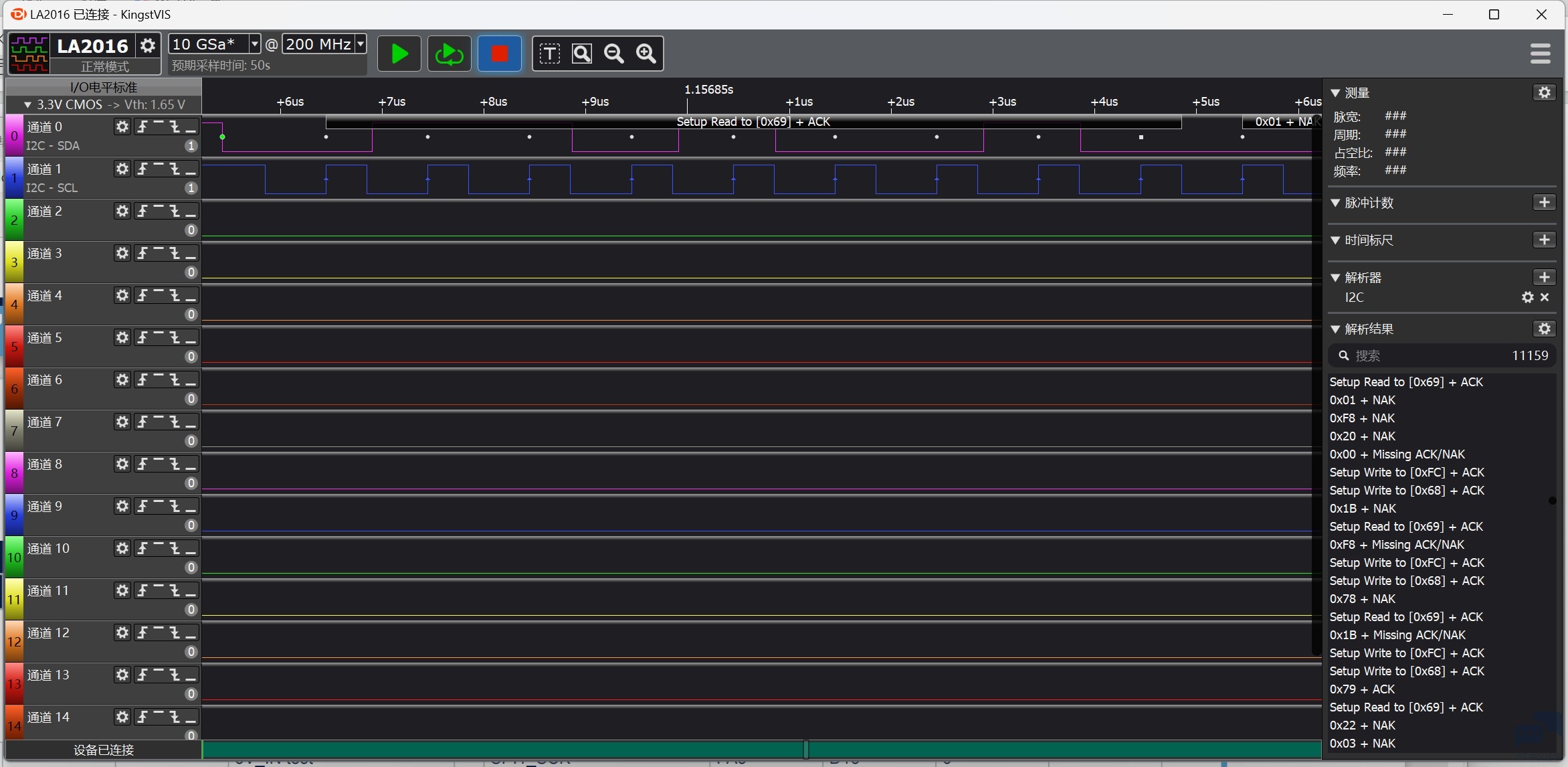Open settings gear for 通道 9
Viewport: 1568px width, 767px height.
pyautogui.click(x=122, y=506)
